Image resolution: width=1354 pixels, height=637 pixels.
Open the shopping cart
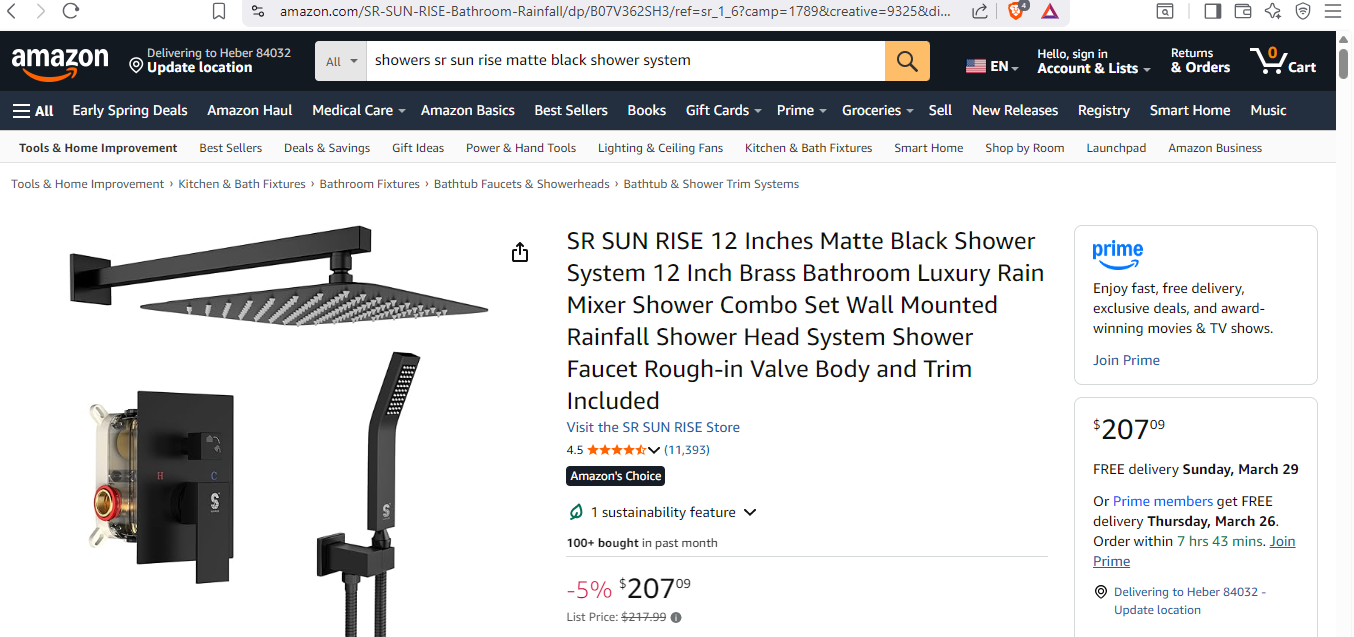[x=1283, y=61]
